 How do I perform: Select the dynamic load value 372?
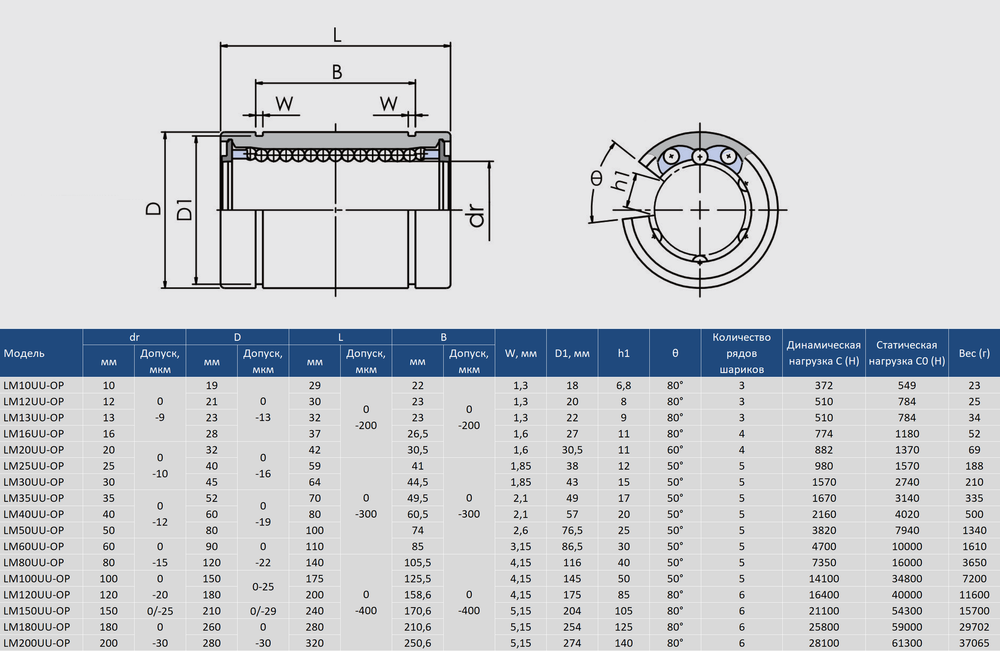[824, 385]
